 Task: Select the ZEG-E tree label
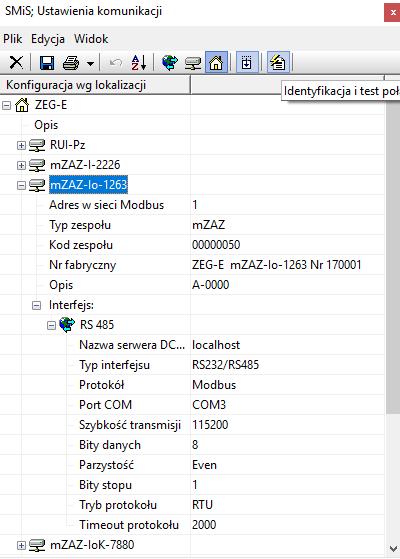click(x=51, y=105)
